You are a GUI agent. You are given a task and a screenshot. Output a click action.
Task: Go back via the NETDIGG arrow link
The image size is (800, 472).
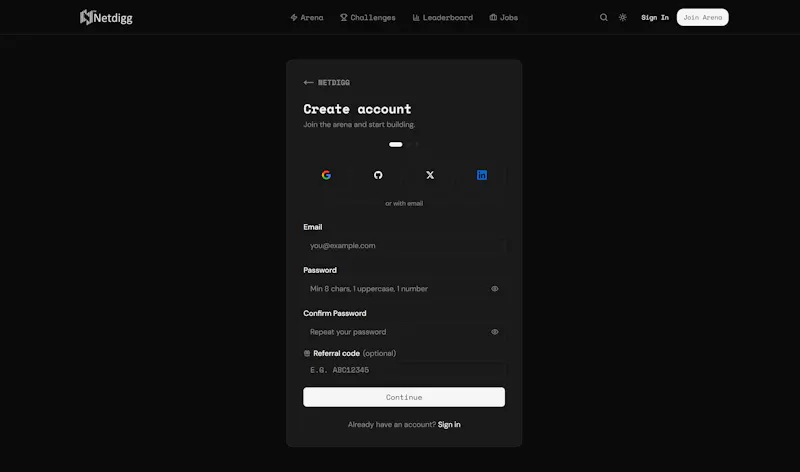[327, 82]
